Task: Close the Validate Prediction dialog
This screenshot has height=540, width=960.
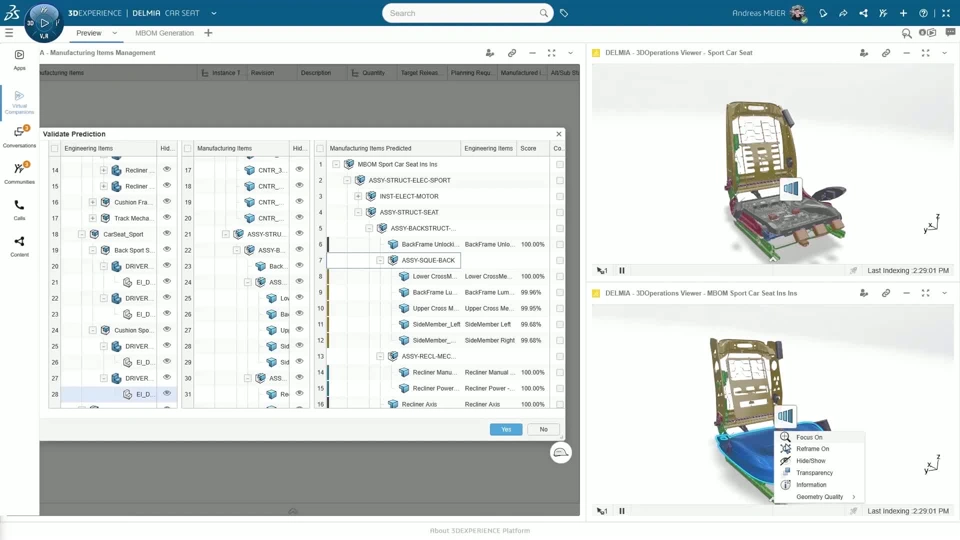Action: pyautogui.click(x=558, y=133)
